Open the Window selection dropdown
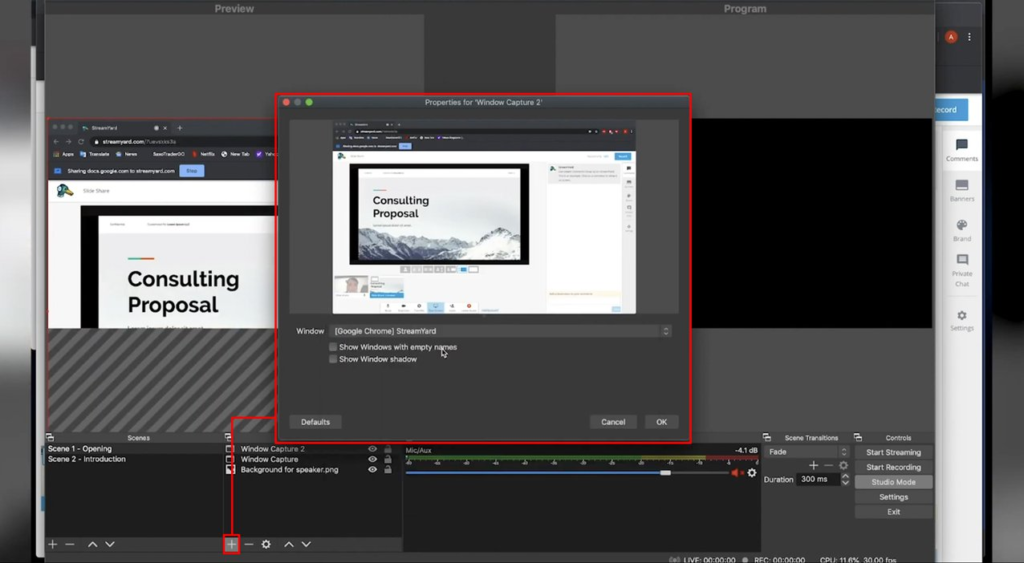 pos(500,331)
